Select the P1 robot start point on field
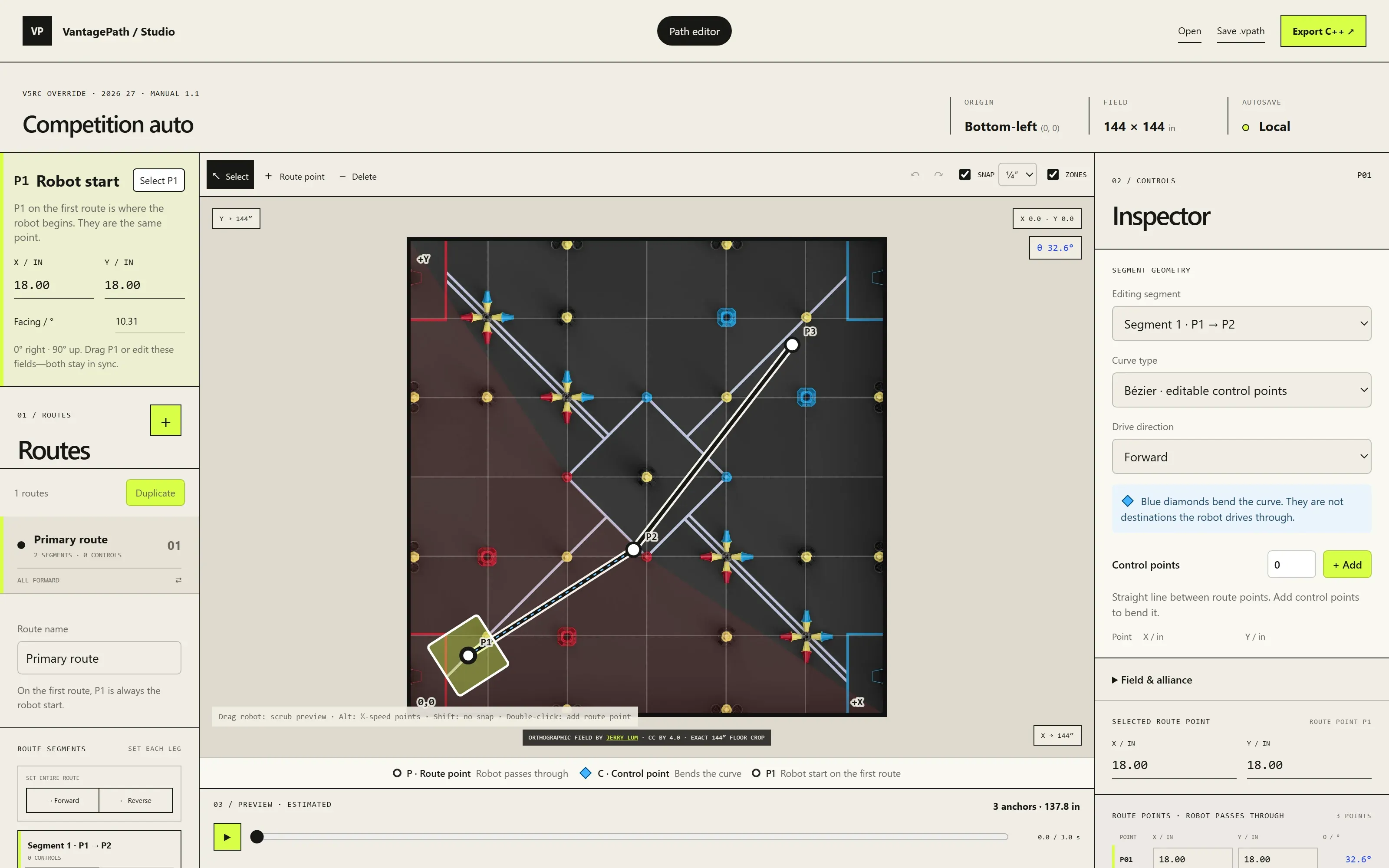This screenshot has width=1389, height=868. 468,656
